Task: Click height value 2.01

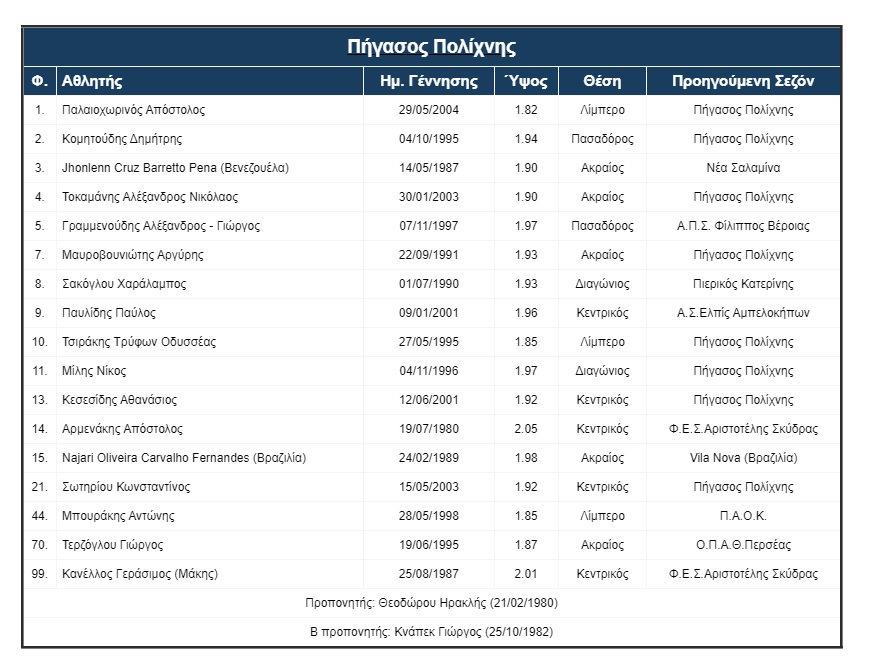Action: 526,573
